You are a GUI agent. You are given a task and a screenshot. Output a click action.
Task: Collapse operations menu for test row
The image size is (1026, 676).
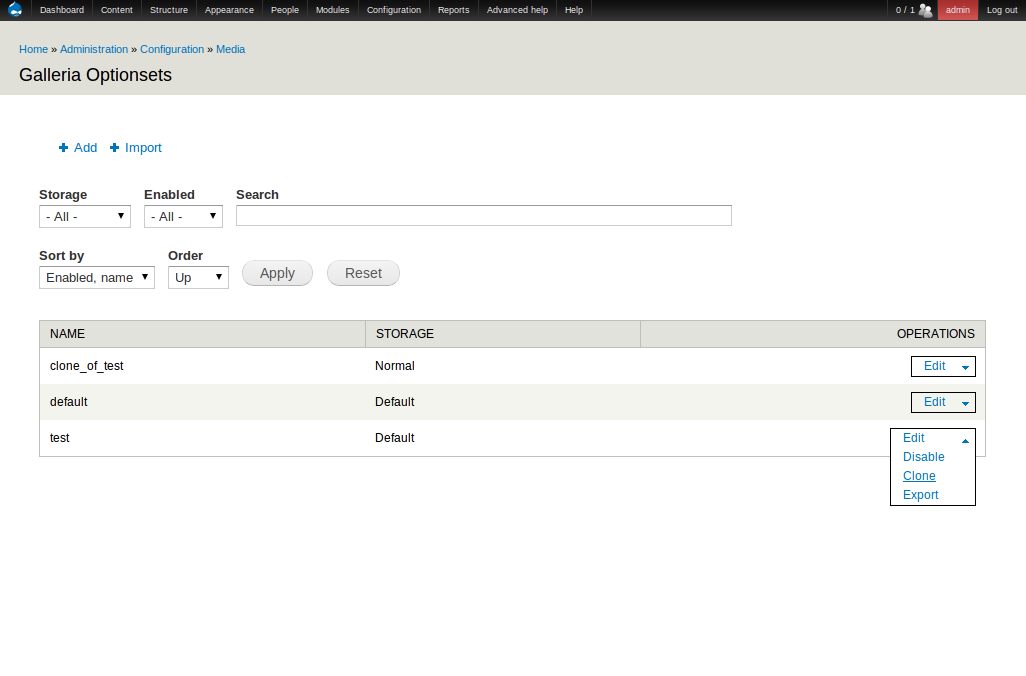click(965, 440)
